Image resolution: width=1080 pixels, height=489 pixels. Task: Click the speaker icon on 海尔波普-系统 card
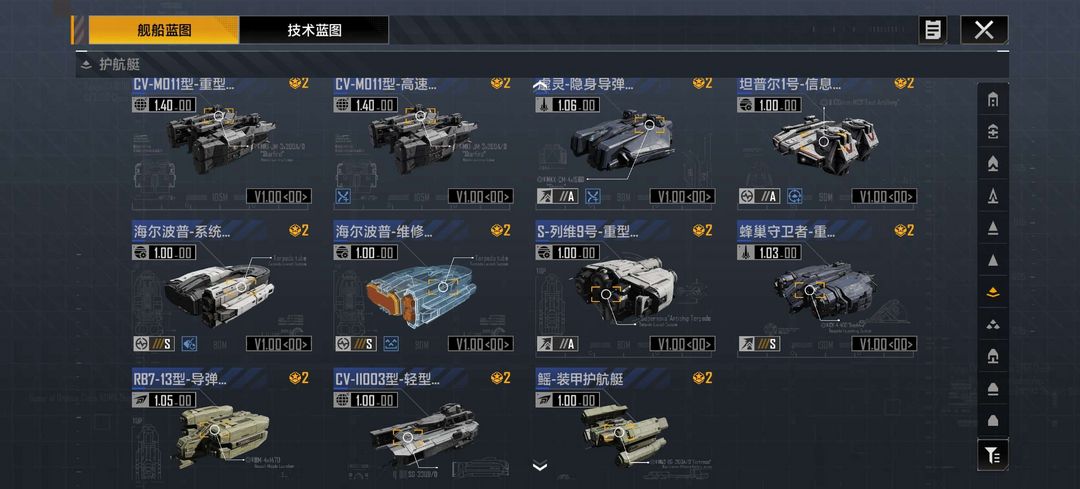(x=189, y=343)
